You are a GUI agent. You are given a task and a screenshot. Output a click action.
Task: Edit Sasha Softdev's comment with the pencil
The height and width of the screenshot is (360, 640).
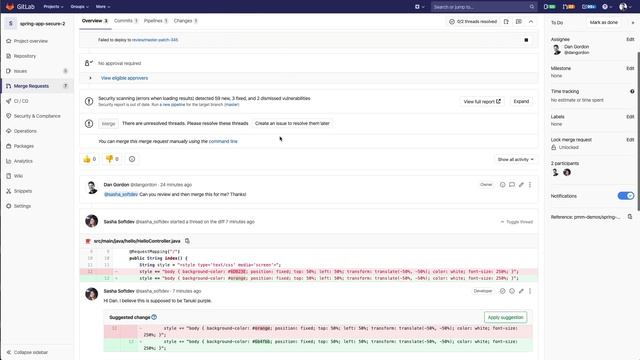521,291
